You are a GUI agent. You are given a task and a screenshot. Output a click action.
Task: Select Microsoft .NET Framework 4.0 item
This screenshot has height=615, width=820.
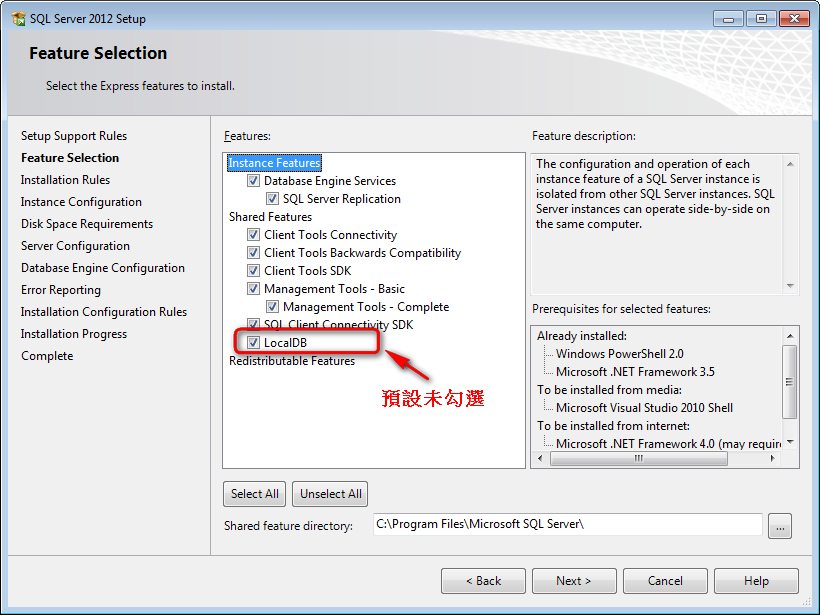coord(668,443)
